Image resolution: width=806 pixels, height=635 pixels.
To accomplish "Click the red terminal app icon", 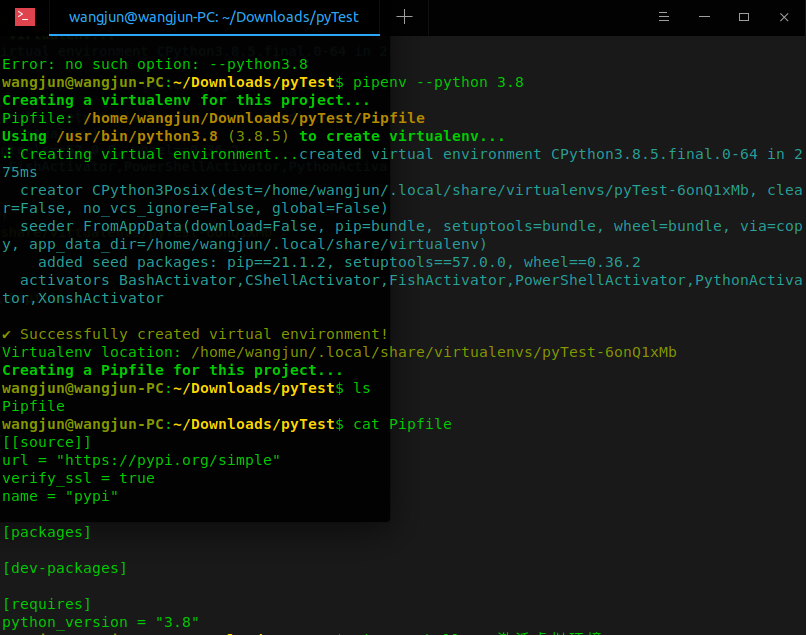I will [25, 17].
